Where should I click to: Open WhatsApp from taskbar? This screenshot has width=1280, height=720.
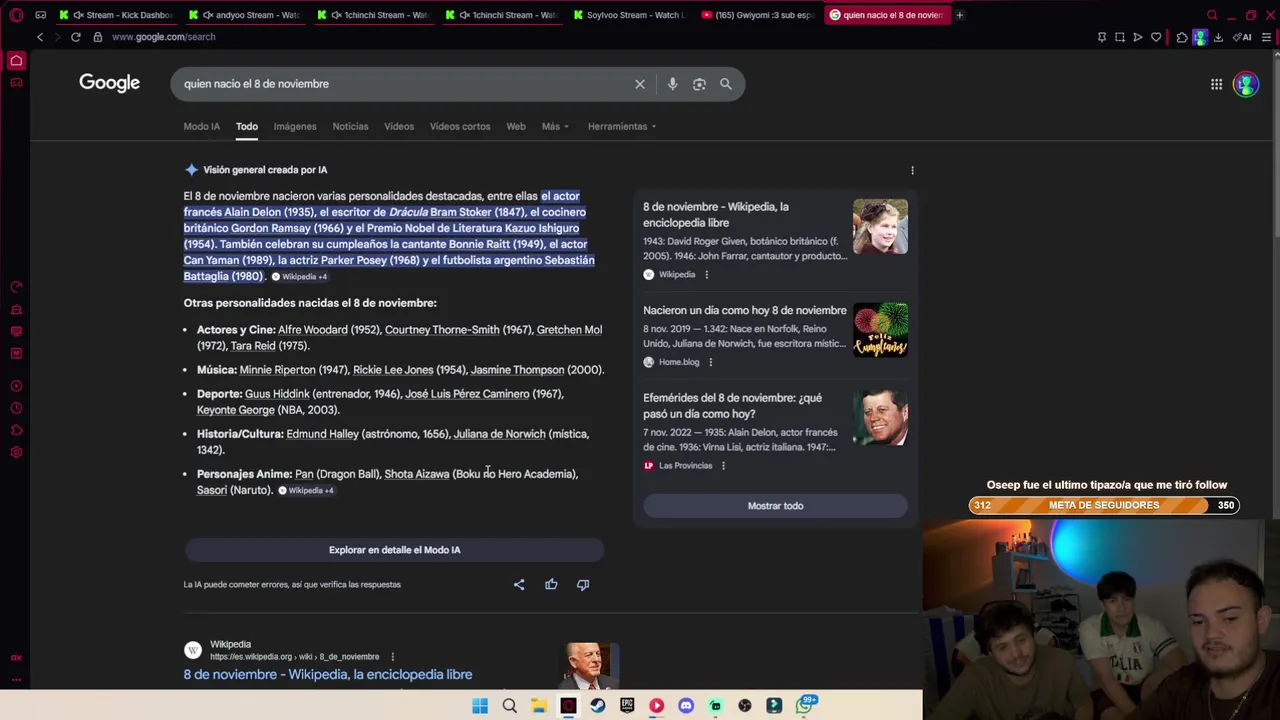pos(804,706)
